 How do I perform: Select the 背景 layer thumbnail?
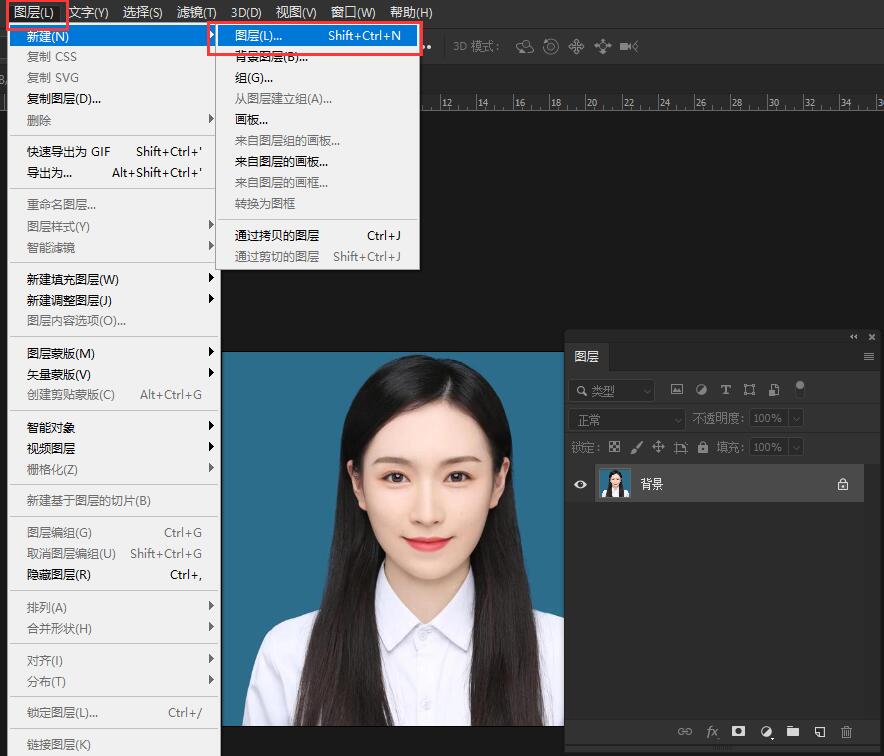[x=614, y=484]
